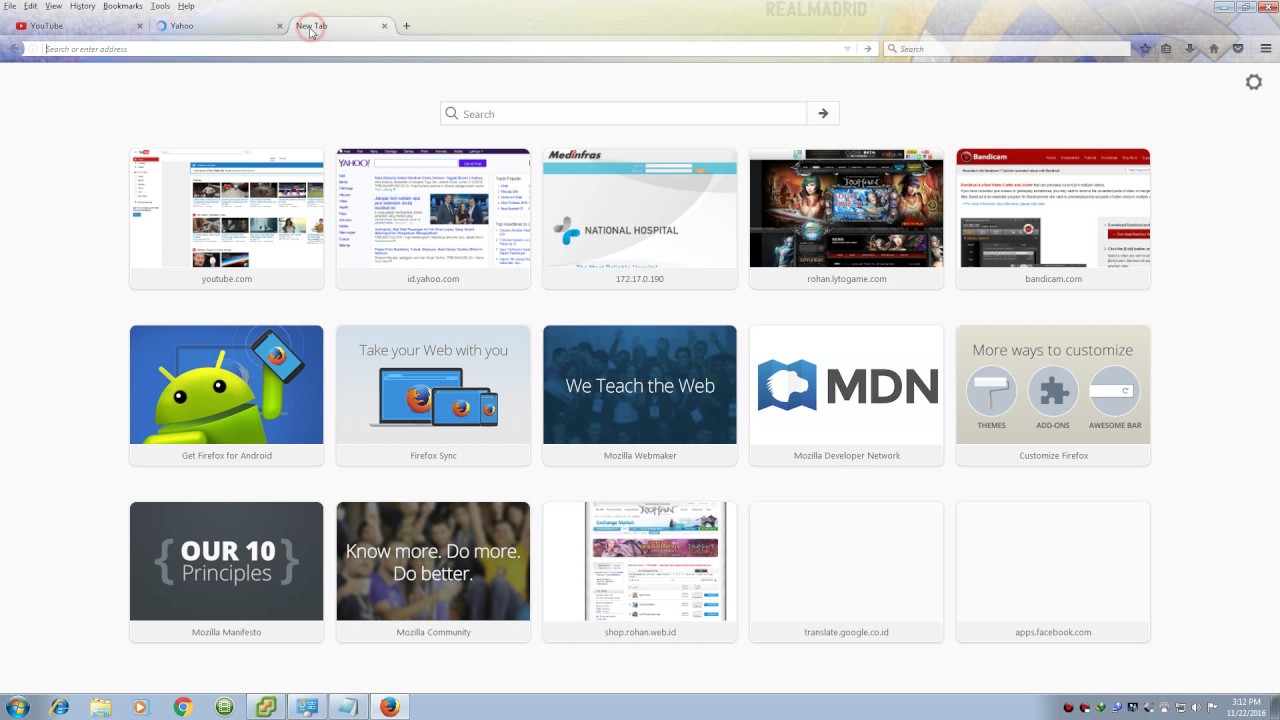Switch to VMware taskbar window
The width and height of the screenshot is (1280, 720).
click(265, 707)
